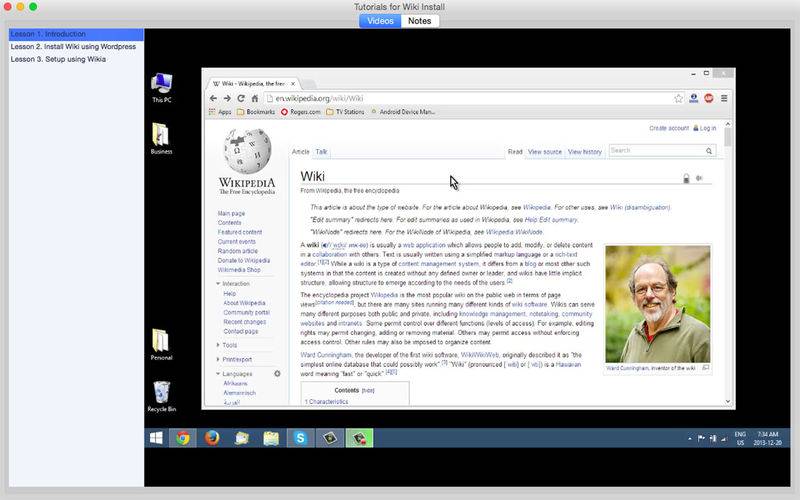Click the speaker audio icon by Wiki title
This screenshot has height=500, width=800.
click(699, 178)
